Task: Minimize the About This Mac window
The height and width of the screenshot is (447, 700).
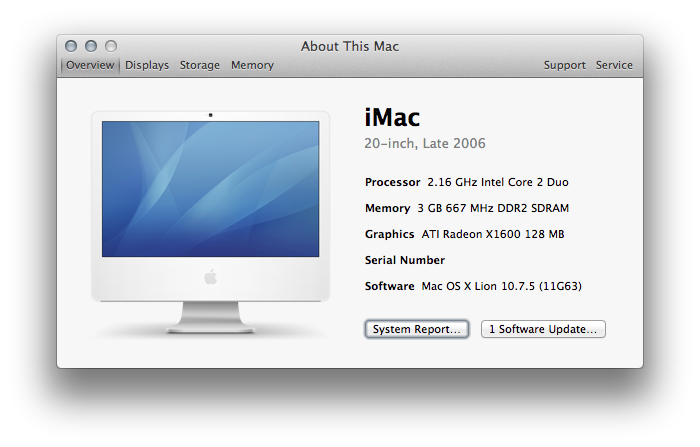Action: pyautogui.click(x=91, y=46)
